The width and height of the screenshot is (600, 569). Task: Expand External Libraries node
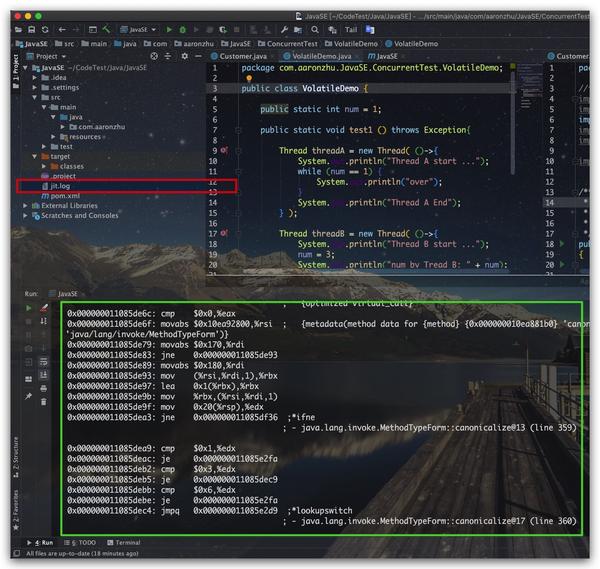[x=25, y=206]
